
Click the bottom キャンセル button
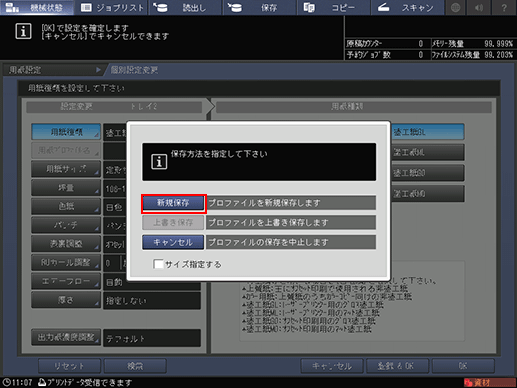point(332,366)
